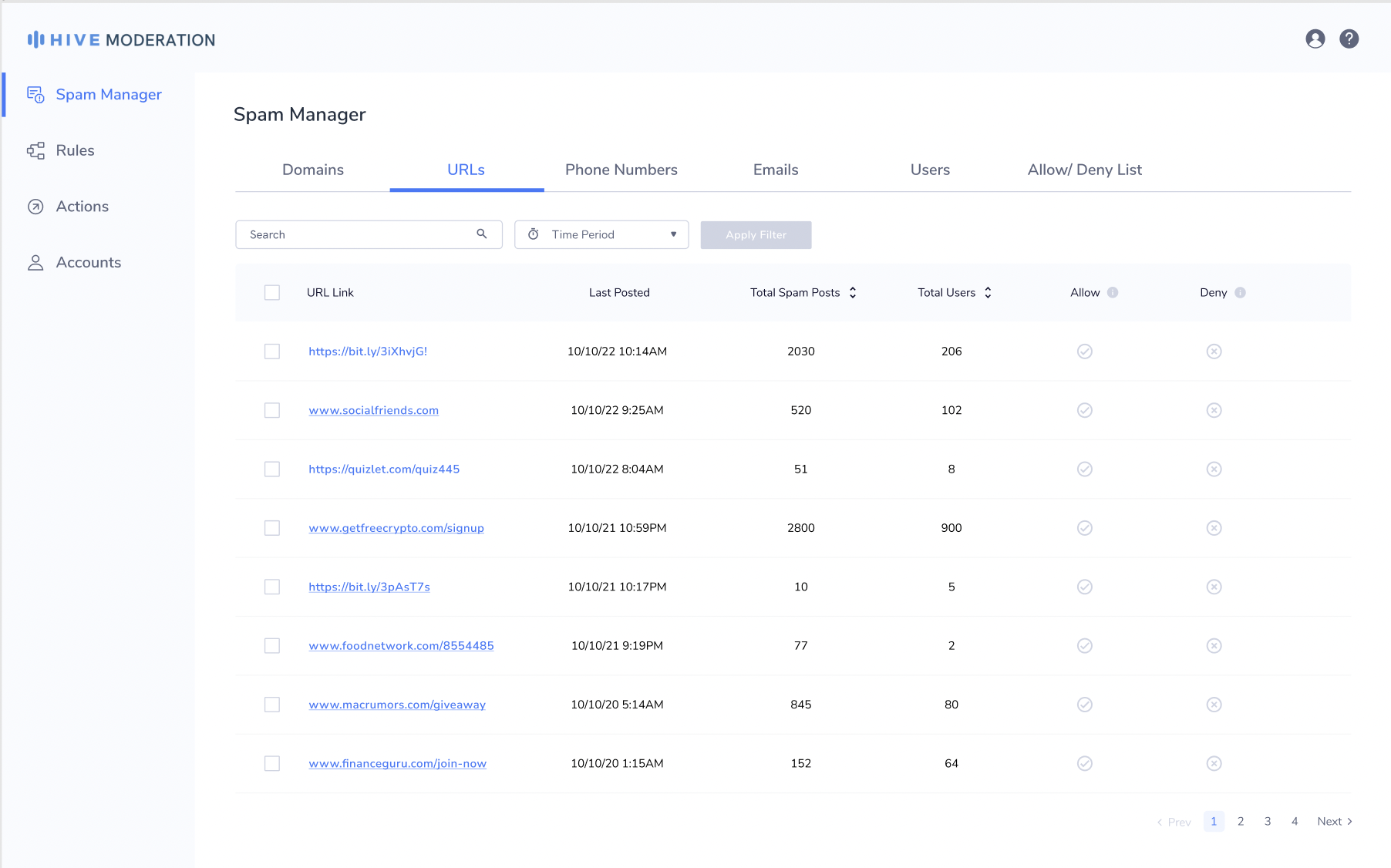Allow the www.macrumors.com/giveaway URL
This screenshot has width=1391, height=868.
click(x=1084, y=705)
